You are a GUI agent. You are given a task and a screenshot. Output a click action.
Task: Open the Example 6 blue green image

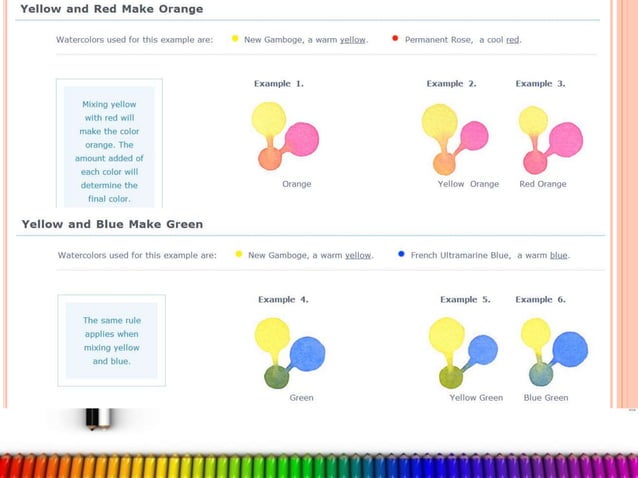[553, 352]
